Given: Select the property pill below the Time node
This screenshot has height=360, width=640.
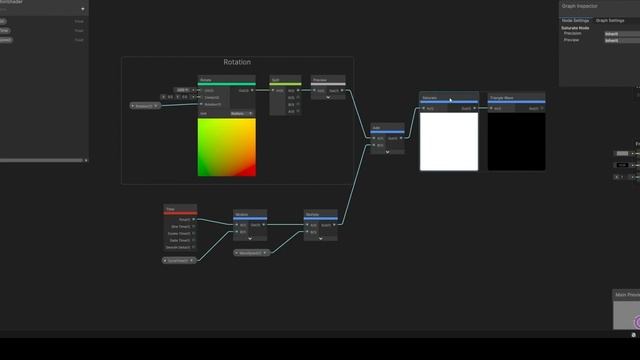Looking at the screenshot, I should coord(179,260).
